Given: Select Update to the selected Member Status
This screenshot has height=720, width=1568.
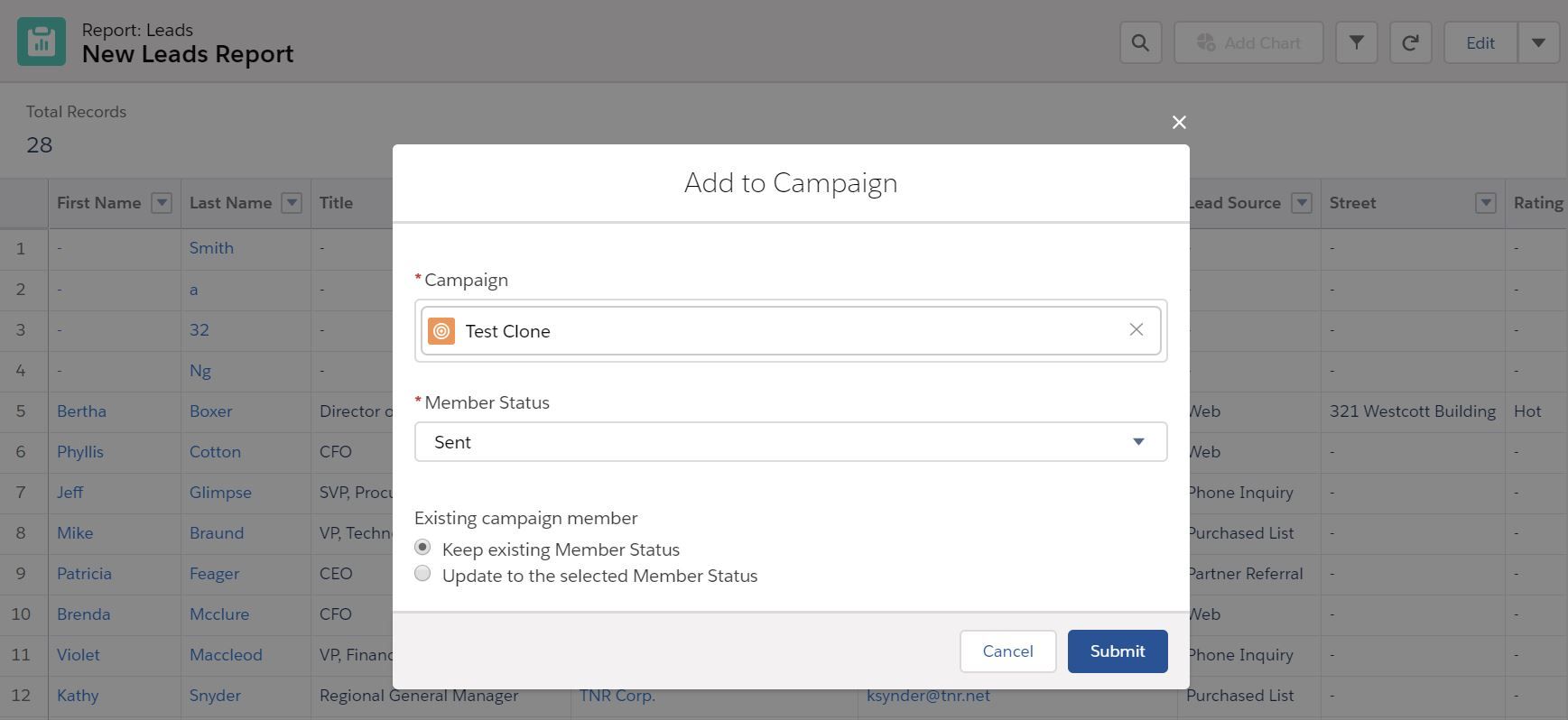Looking at the screenshot, I should [x=422, y=574].
